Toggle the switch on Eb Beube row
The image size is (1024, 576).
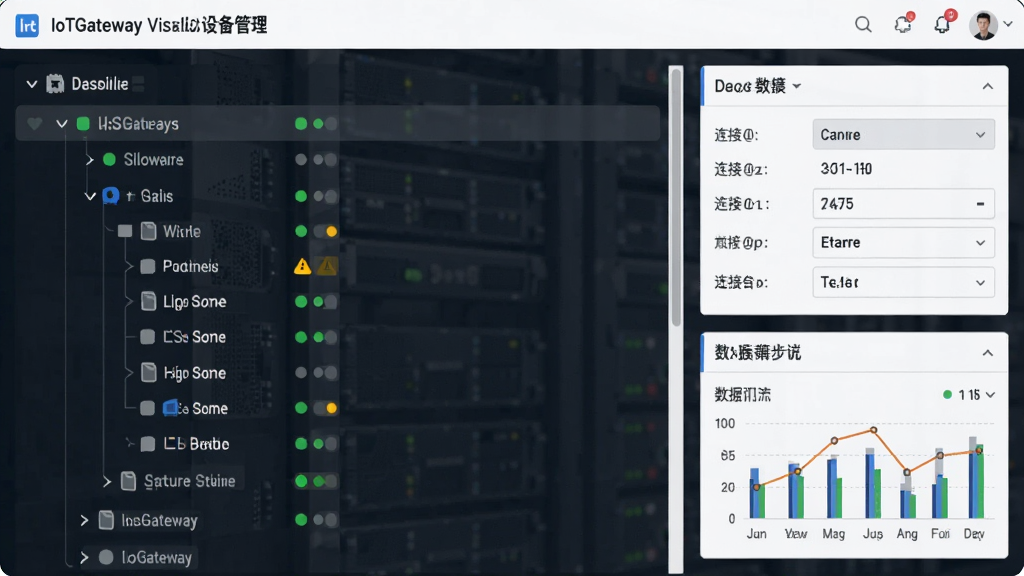tap(325, 443)
